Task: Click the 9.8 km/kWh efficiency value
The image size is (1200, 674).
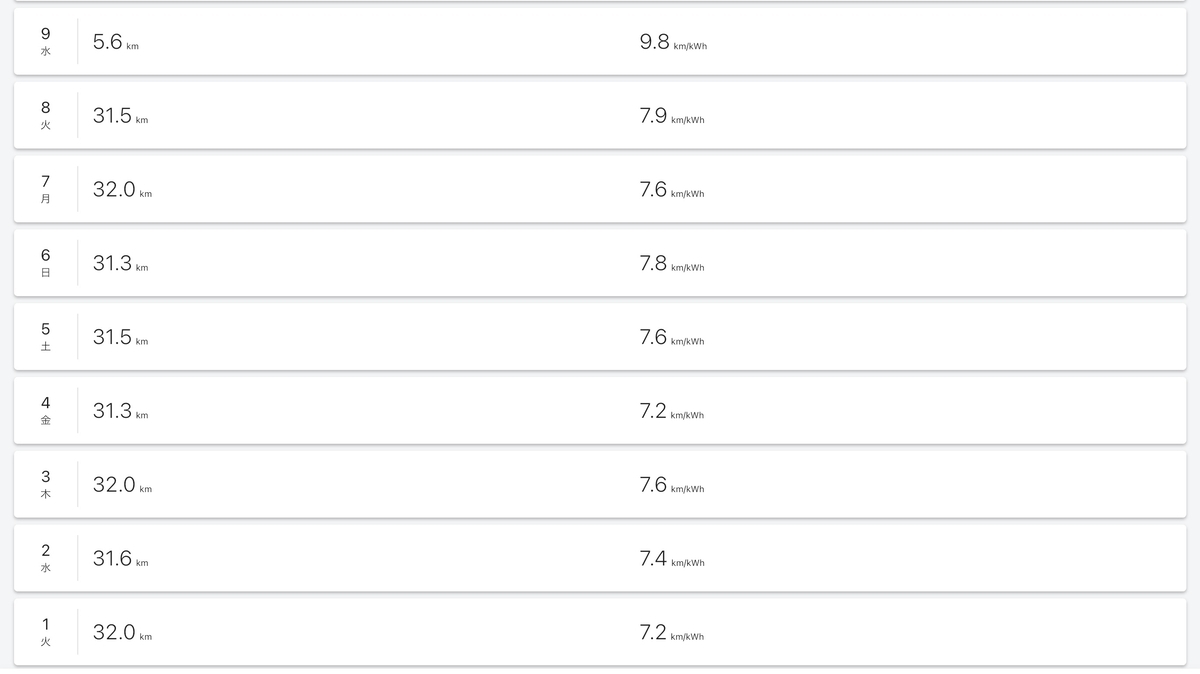Action: click(x=673, y=42)
